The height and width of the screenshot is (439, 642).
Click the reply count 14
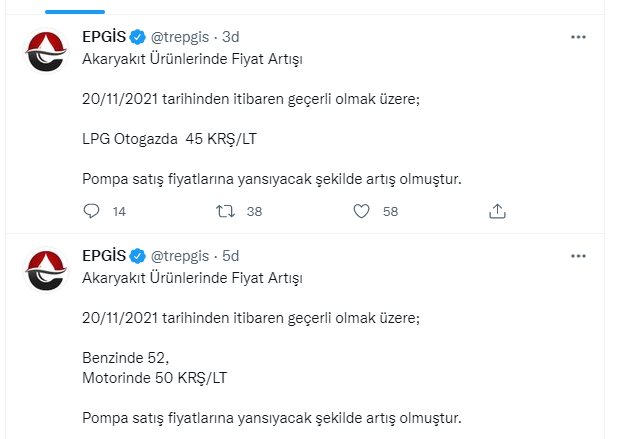point(119,212)
